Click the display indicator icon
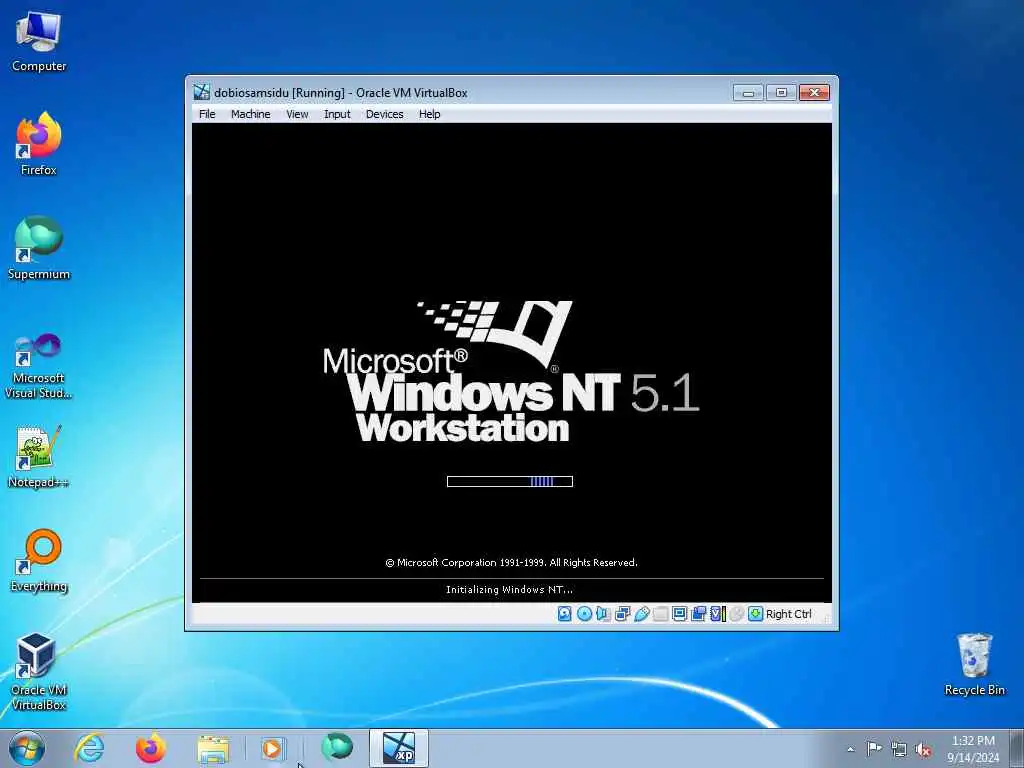 click(679, 614)
